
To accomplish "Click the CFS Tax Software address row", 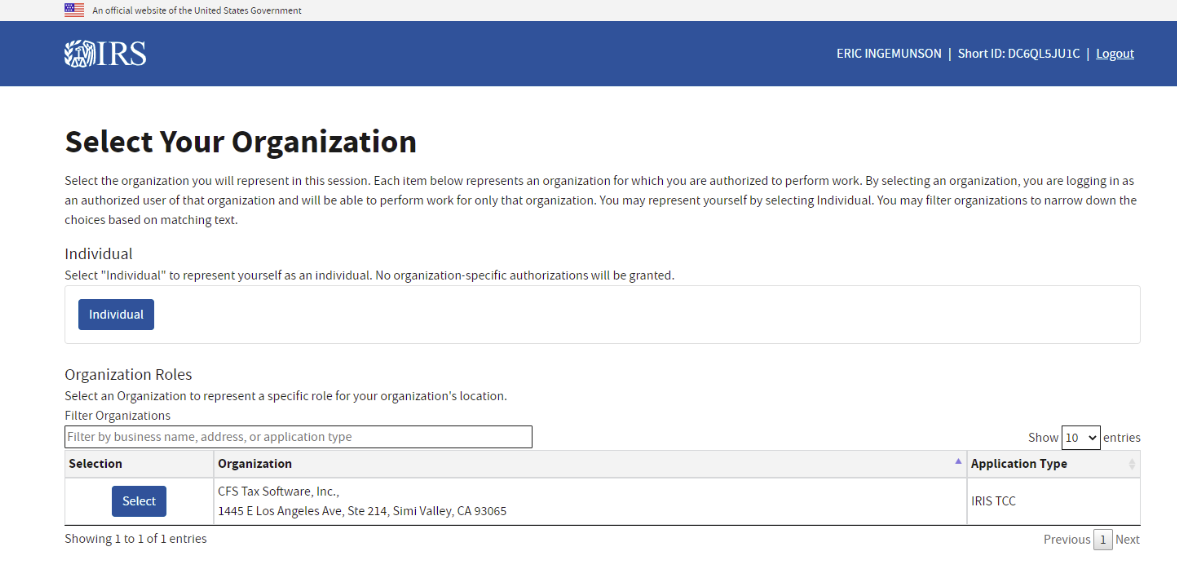I will pyautogui.click(x=362, y=511).
